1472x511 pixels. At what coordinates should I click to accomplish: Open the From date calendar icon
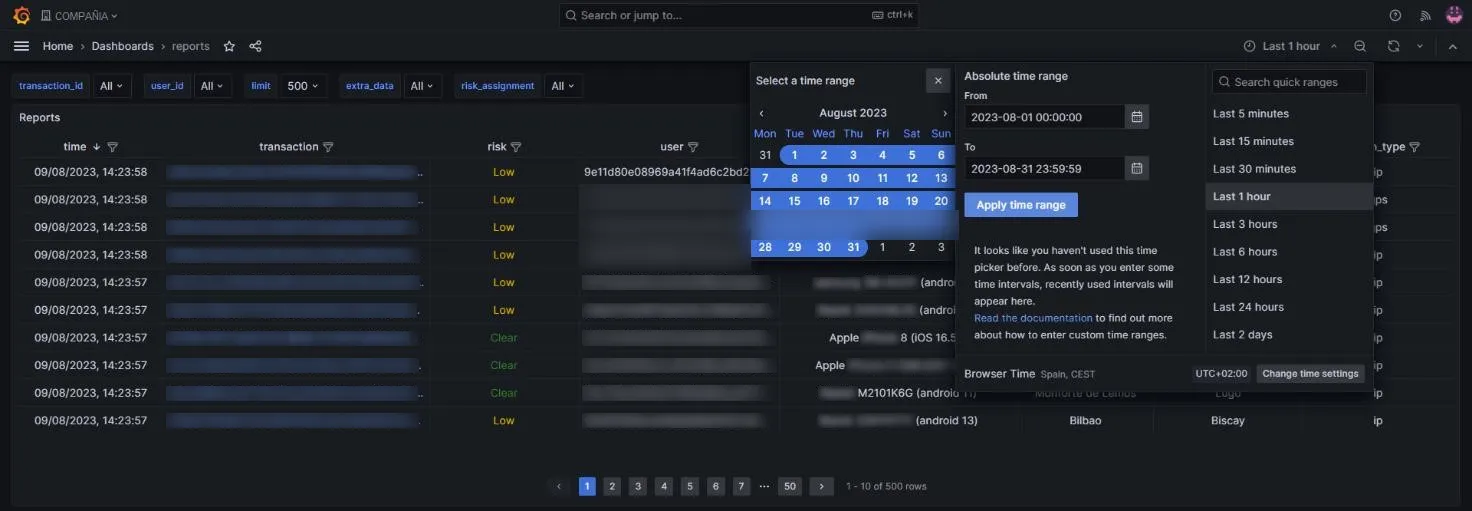1137,117
